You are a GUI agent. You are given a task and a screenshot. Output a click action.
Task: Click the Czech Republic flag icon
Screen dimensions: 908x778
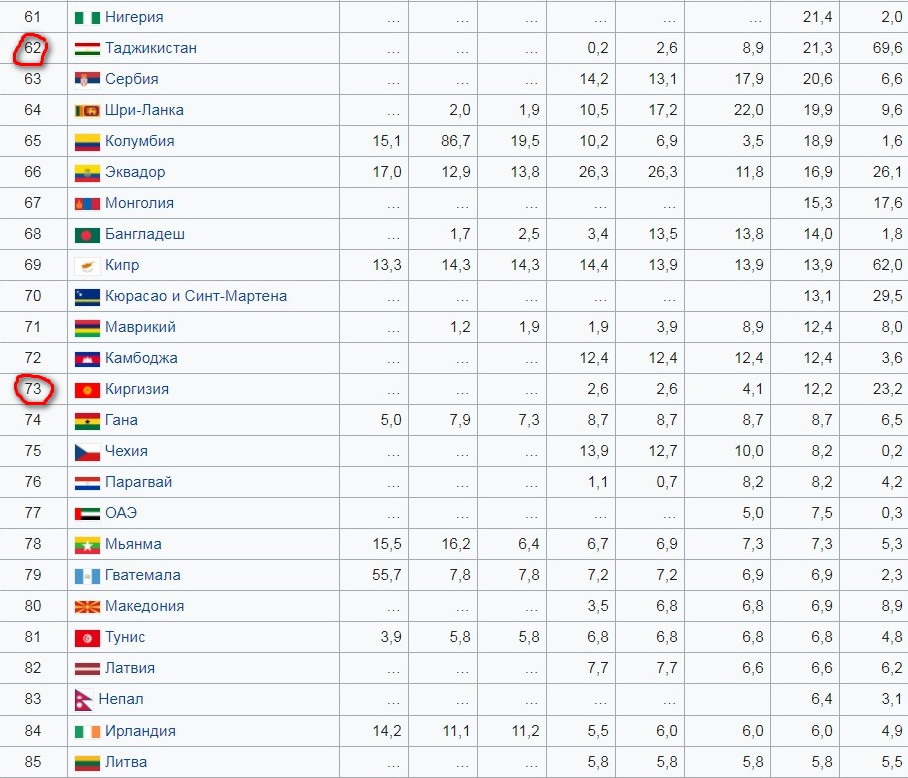87,451
